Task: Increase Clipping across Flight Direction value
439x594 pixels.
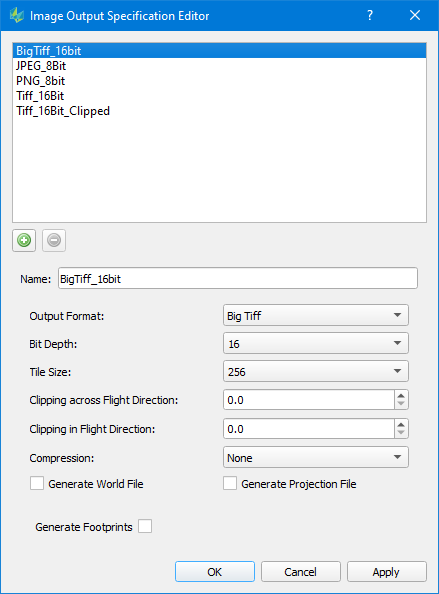Action: click(x=401, y=395)
